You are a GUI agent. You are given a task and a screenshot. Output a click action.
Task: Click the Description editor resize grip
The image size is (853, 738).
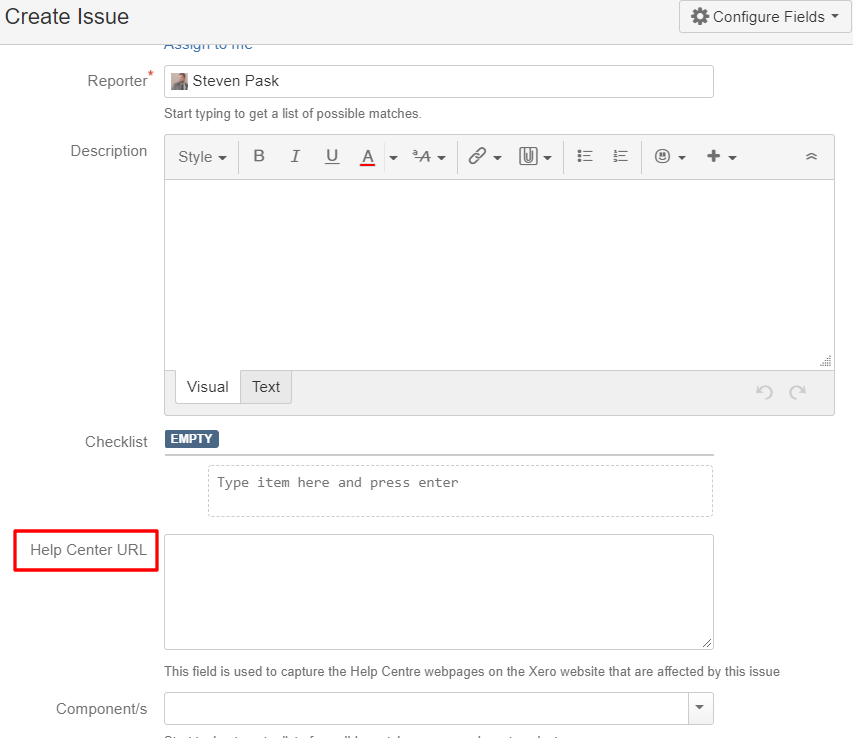point(826,362)
